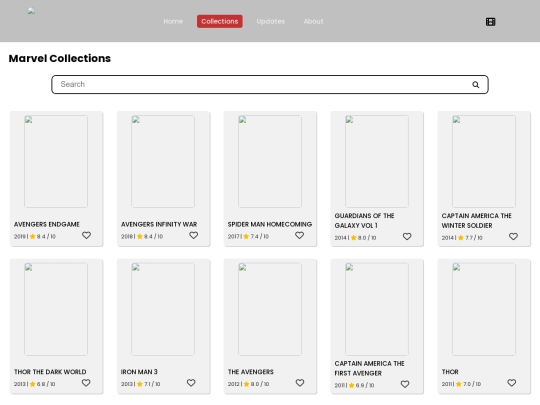Open Iron Man 3 poster thumbnail
This screenshot has width=540, height=405.
pyautogui.click(x=163, y=309)
